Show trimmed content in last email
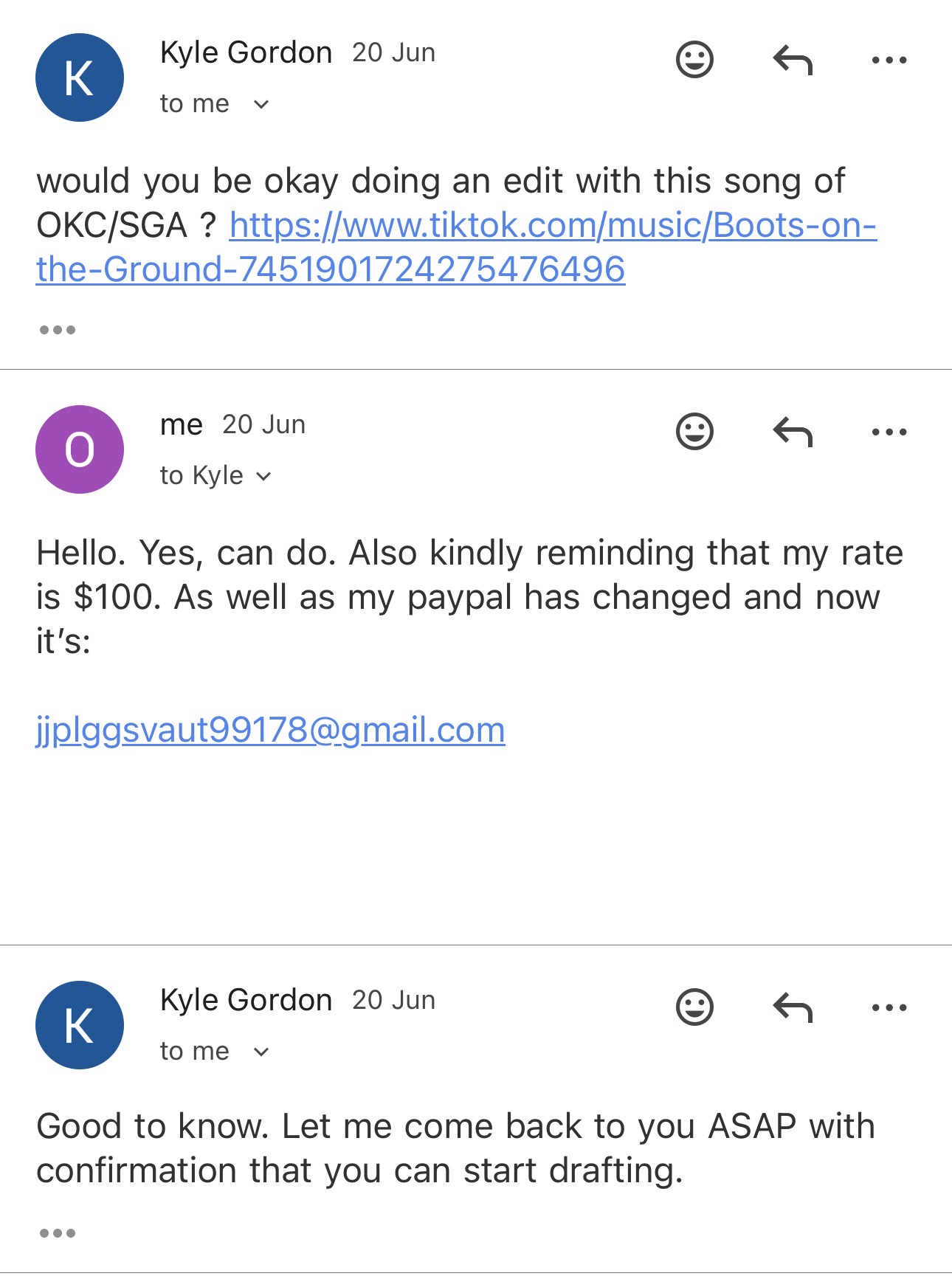 click(x=58, y=1233)
